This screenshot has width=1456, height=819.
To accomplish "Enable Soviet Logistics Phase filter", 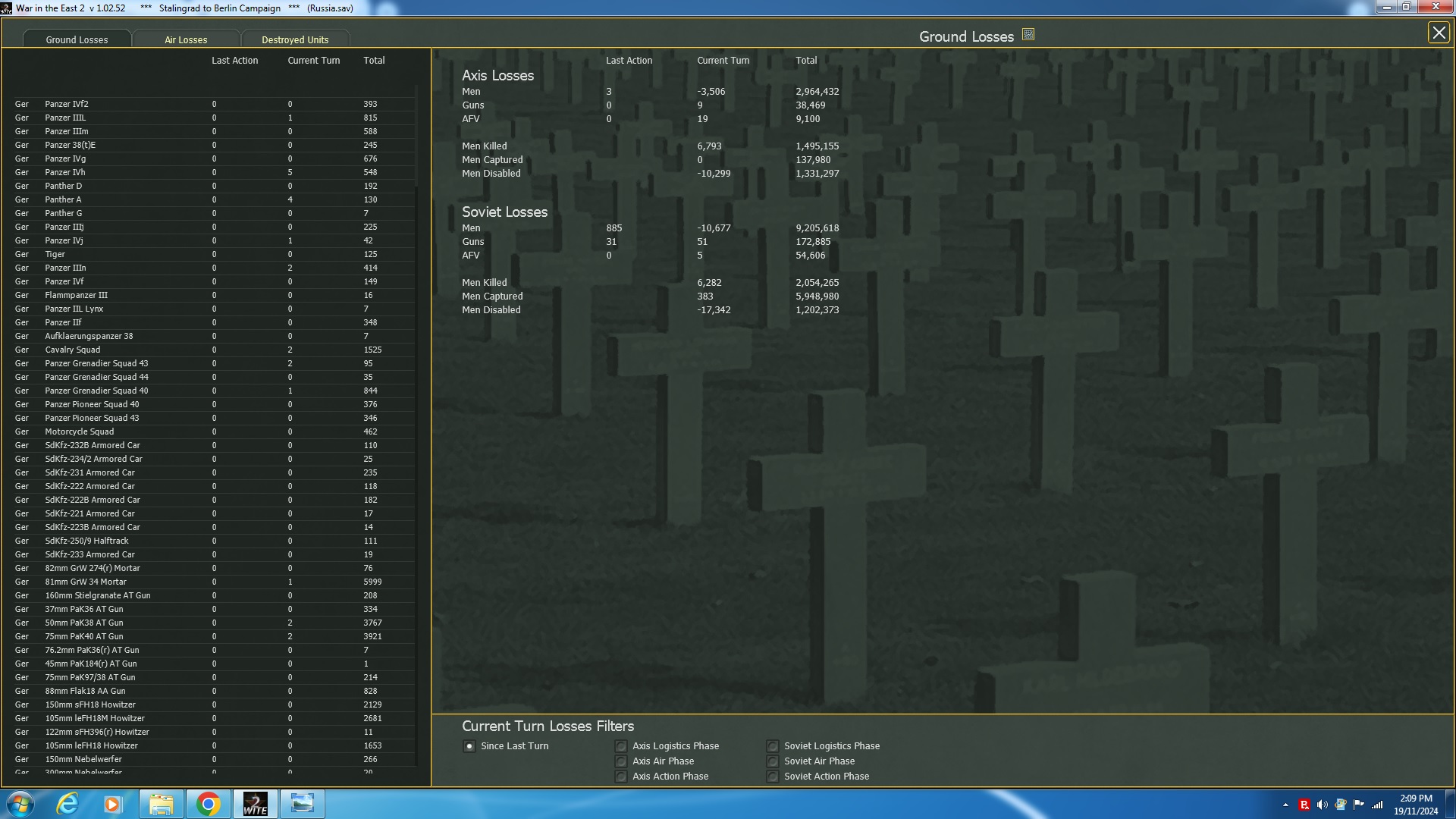I will [x=773, y=746].
